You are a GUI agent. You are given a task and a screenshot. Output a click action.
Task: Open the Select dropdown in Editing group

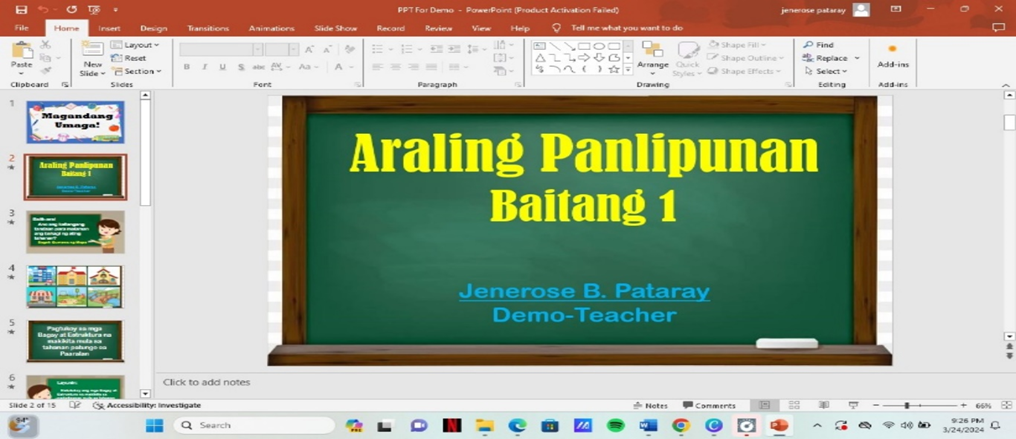tap(825, 71)
